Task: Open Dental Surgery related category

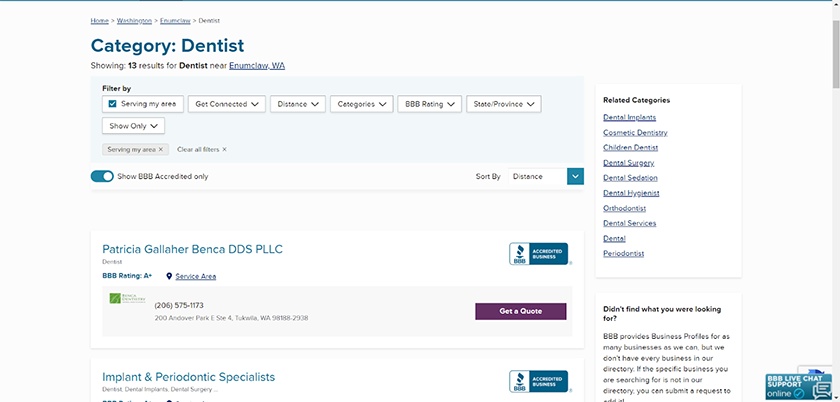Action: point(629,163)
